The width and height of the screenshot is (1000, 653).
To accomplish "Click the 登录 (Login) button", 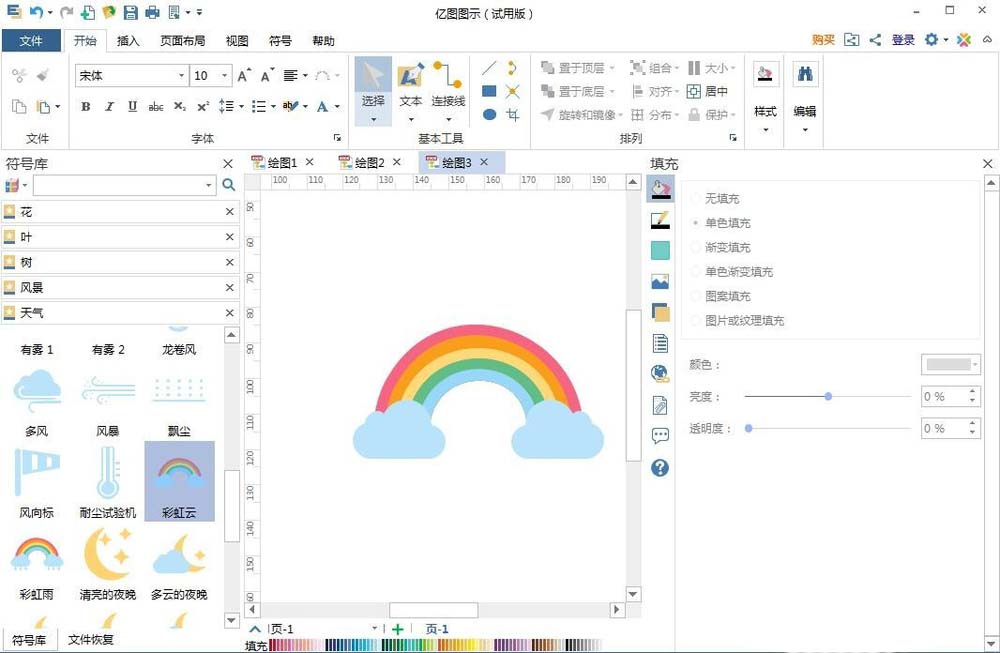I will (903, 40).
